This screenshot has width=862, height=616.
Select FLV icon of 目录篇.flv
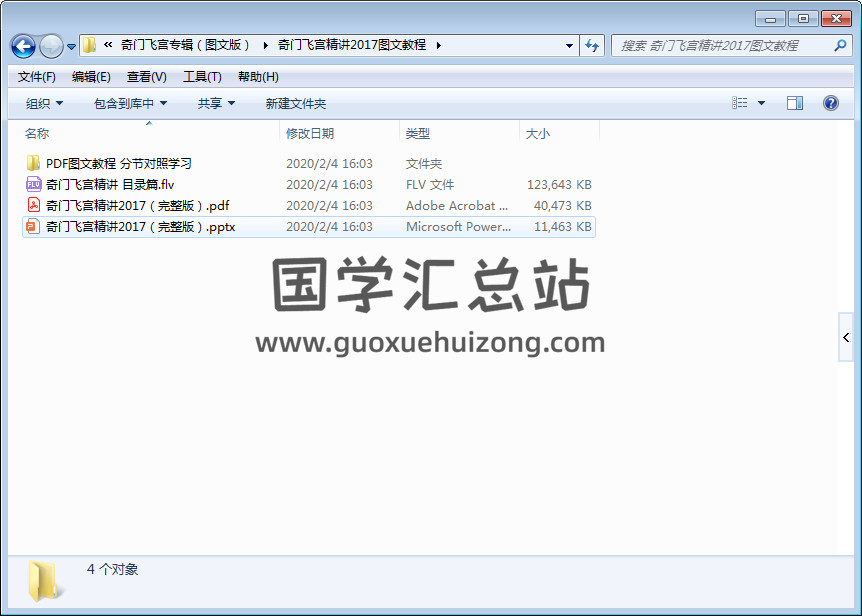pos(34,184)
